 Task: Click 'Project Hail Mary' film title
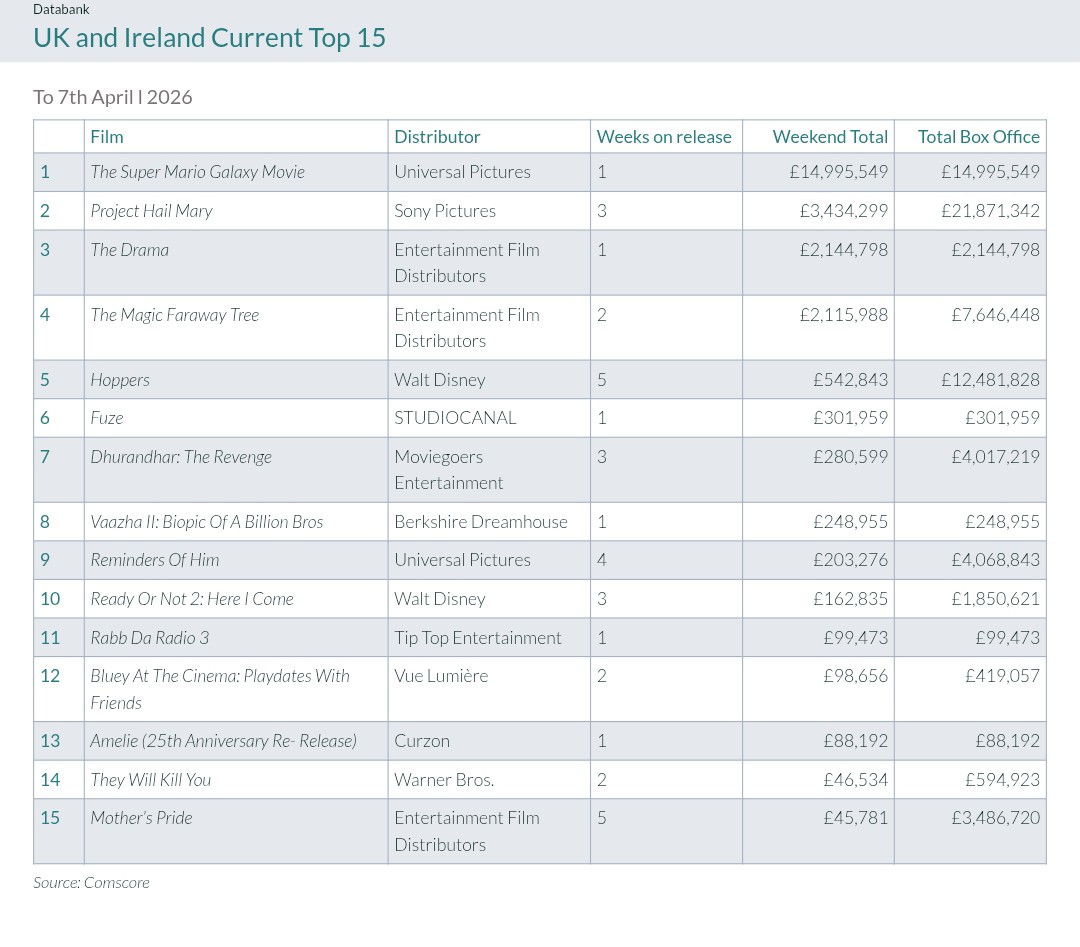[x=152, y=211]
